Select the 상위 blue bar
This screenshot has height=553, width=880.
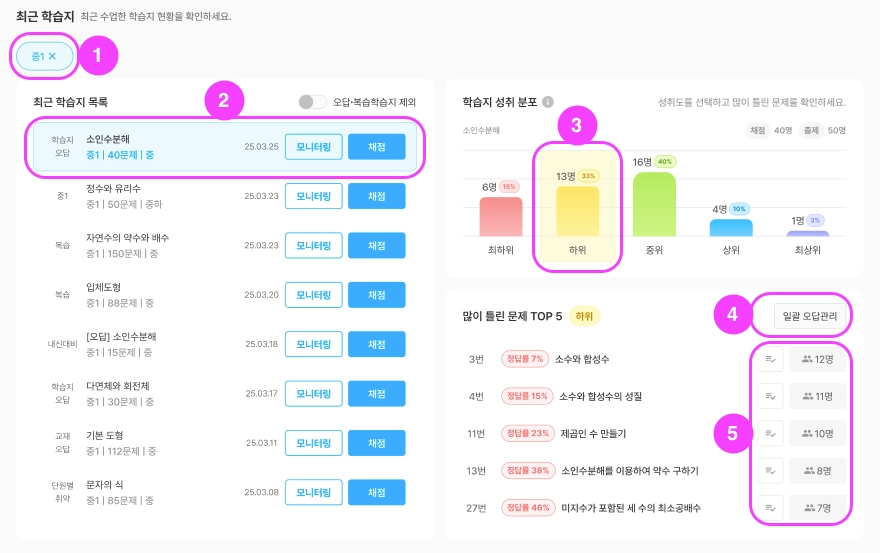pos(731,227)
